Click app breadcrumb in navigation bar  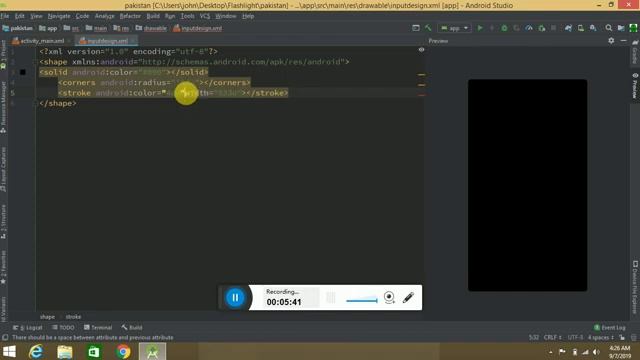tap(48, 28)
